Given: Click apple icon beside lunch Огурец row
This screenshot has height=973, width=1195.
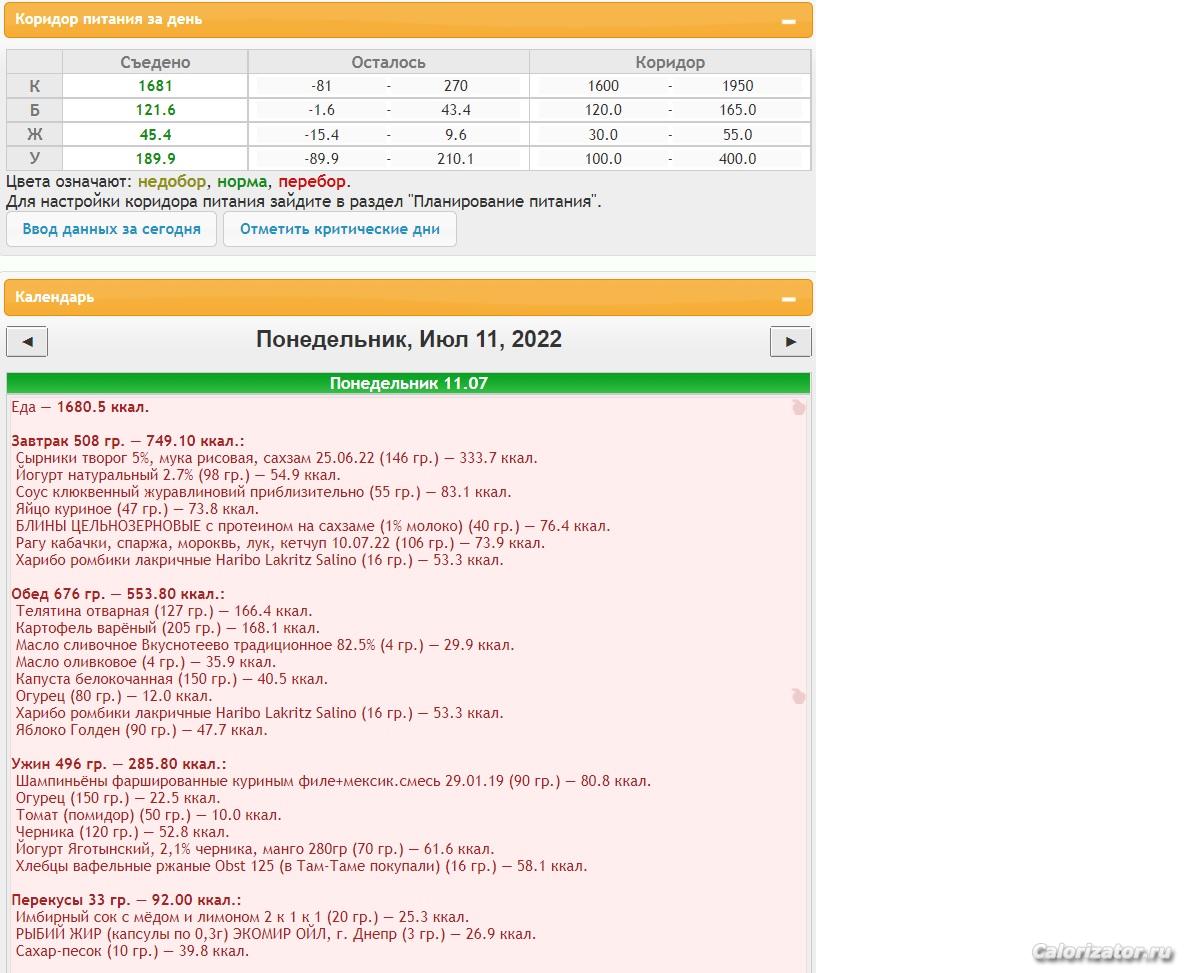Looking at the screenshot, I should point(798,696).
